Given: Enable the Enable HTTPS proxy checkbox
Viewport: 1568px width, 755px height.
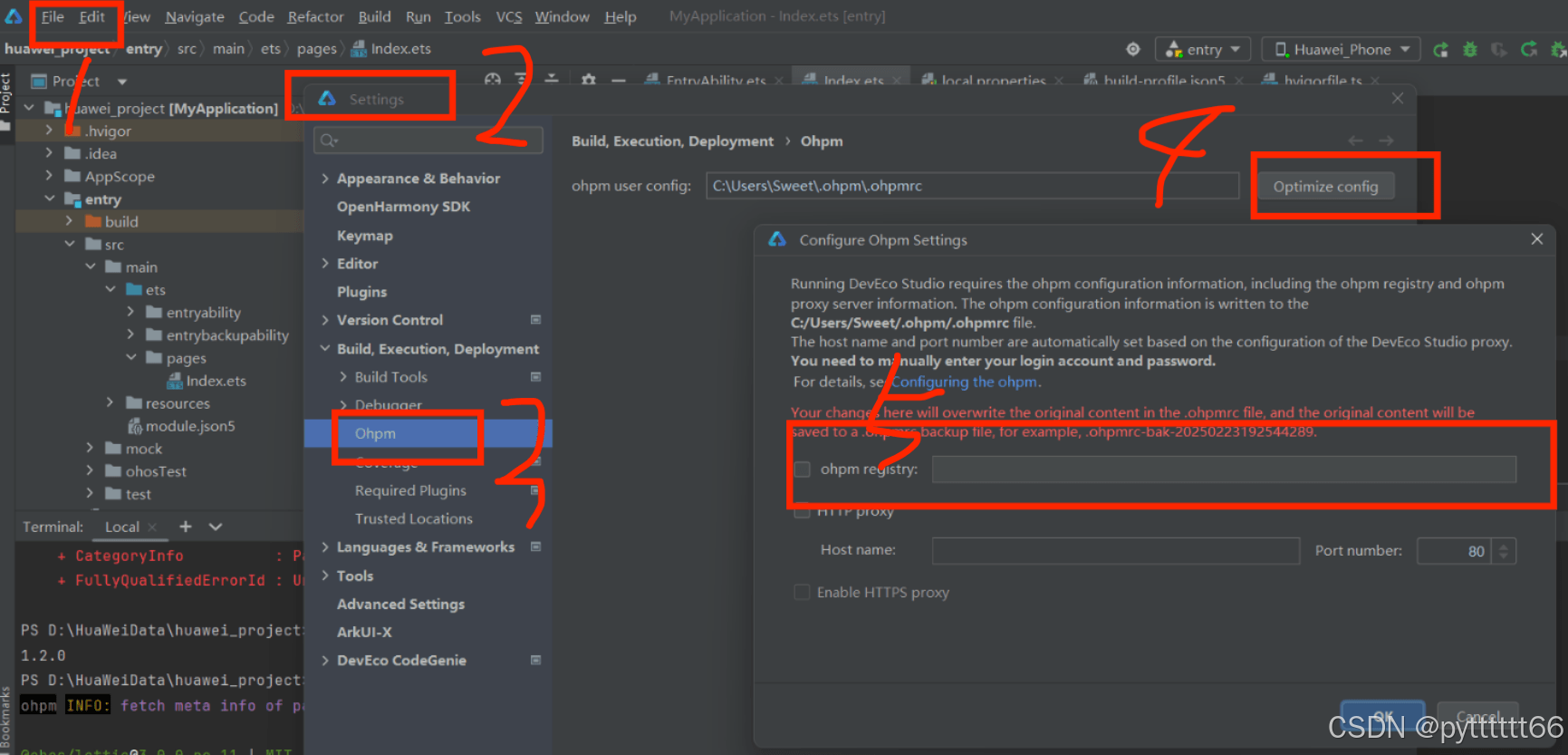Looking at the screenshot, I should (802, 592).
